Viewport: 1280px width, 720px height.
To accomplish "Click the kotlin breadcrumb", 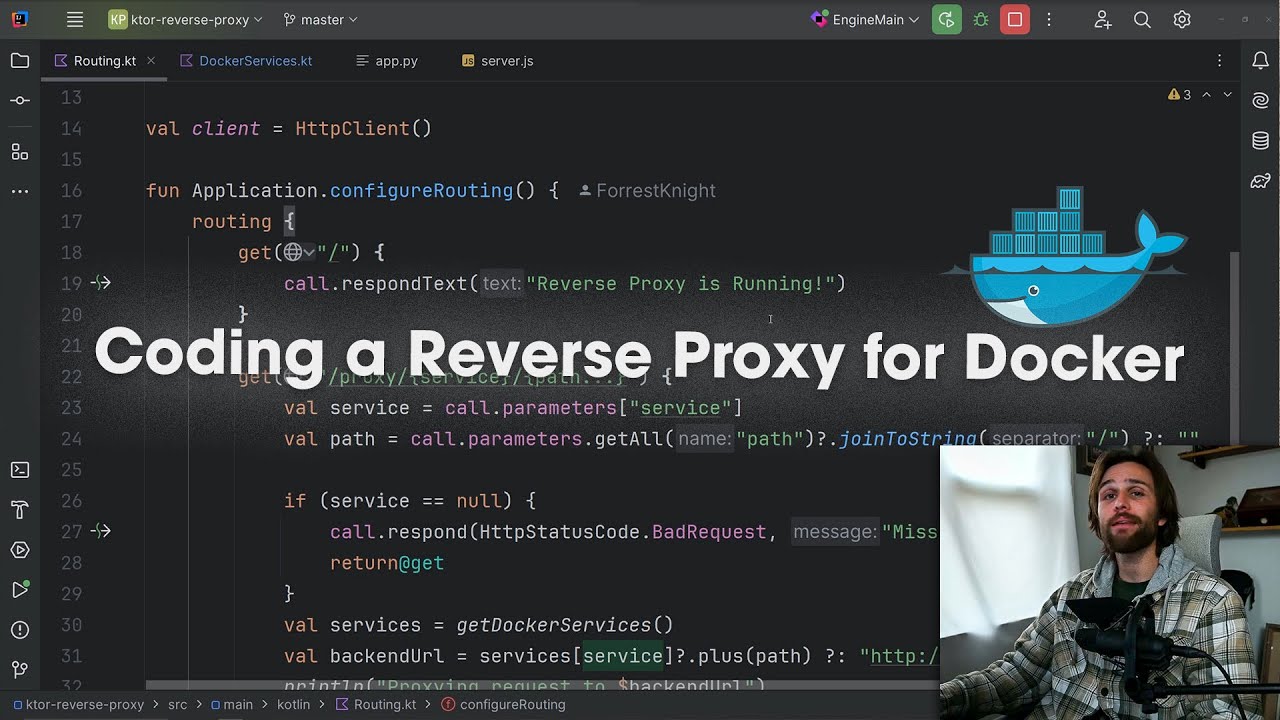I will click(x=292, y=705).
